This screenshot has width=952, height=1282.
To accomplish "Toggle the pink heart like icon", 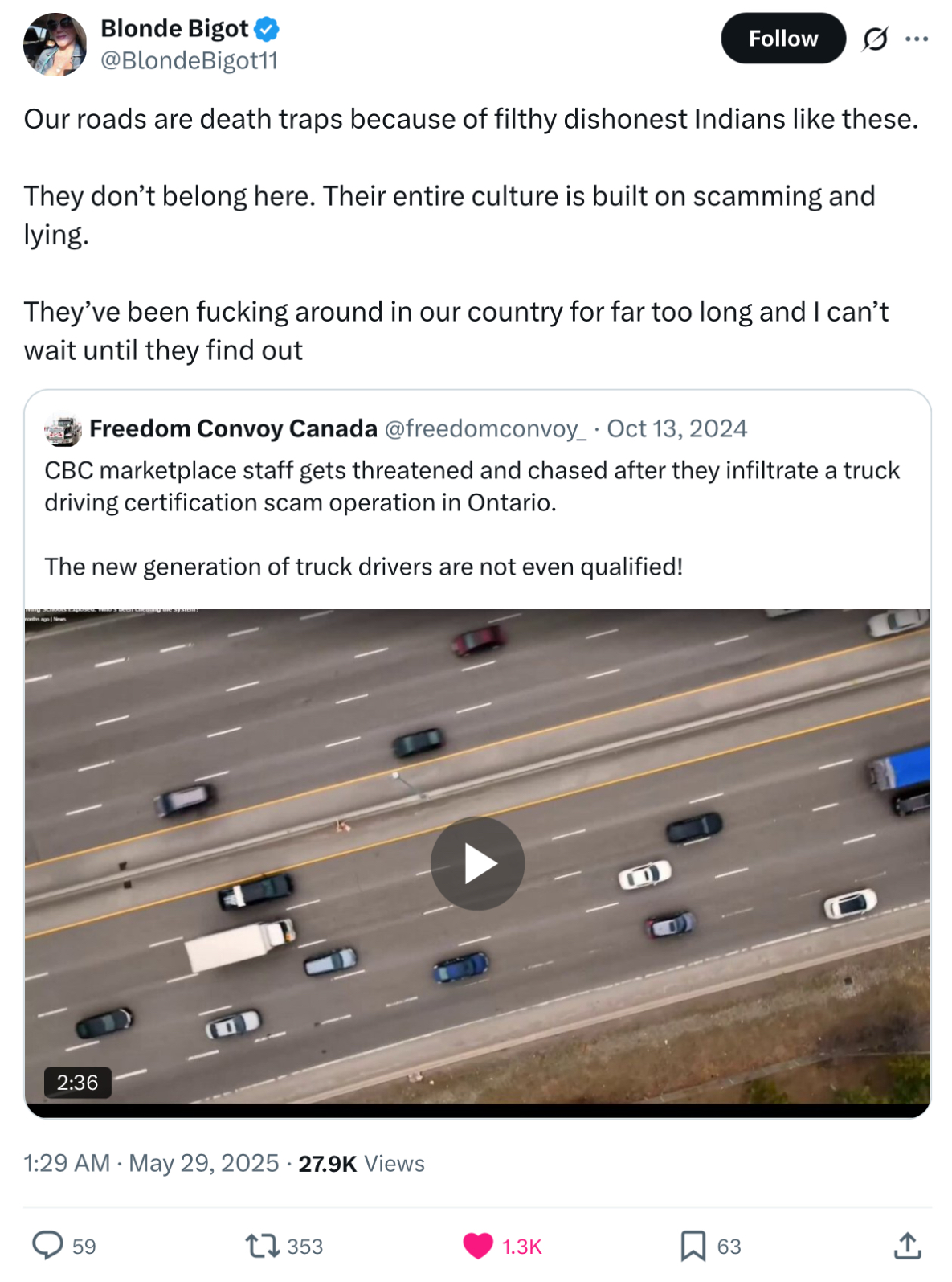I will tap(478, 1246).
